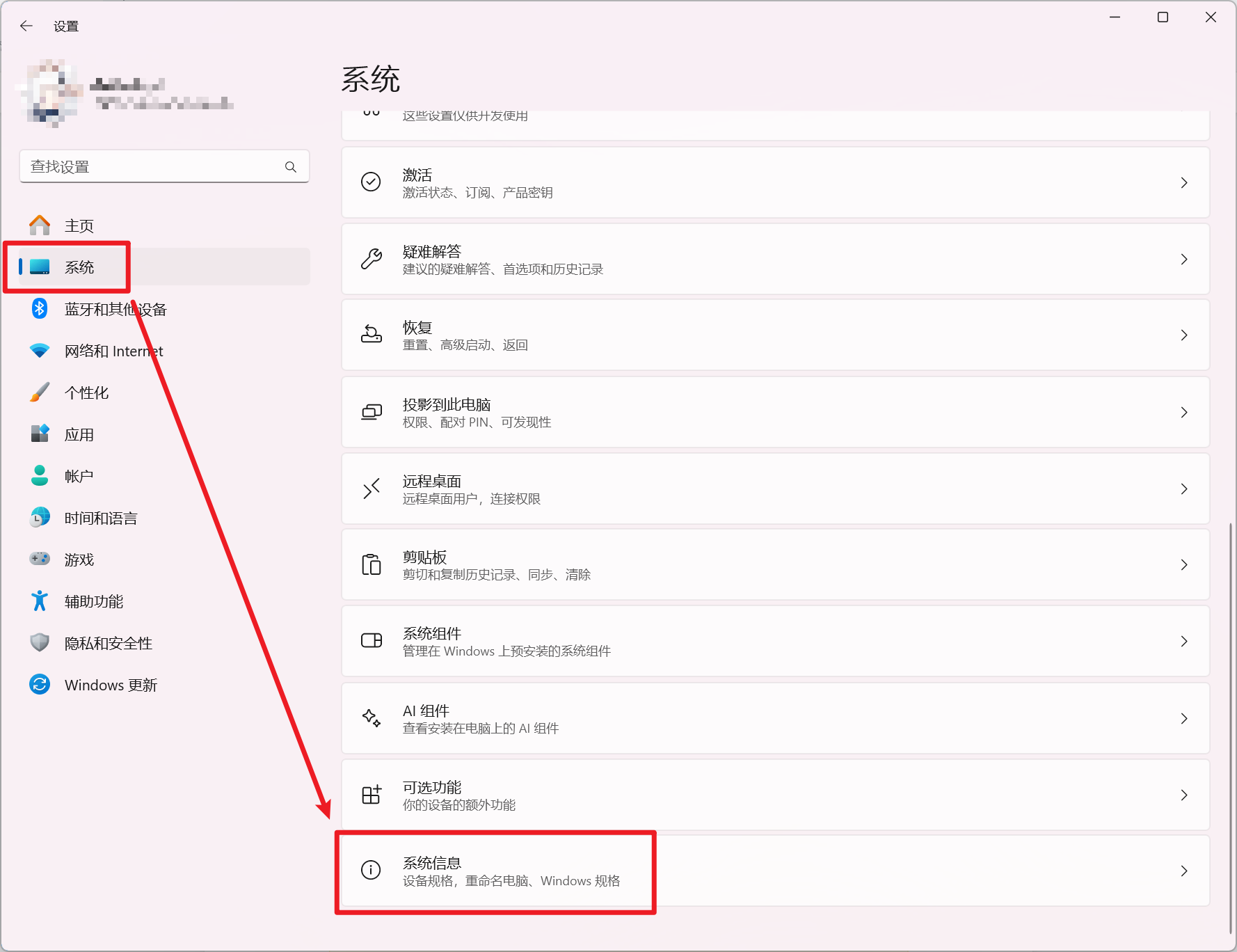Expand the 可选功能 row chevron
This screenshot has width=1237, height=952.
(x=1184, y=795)
